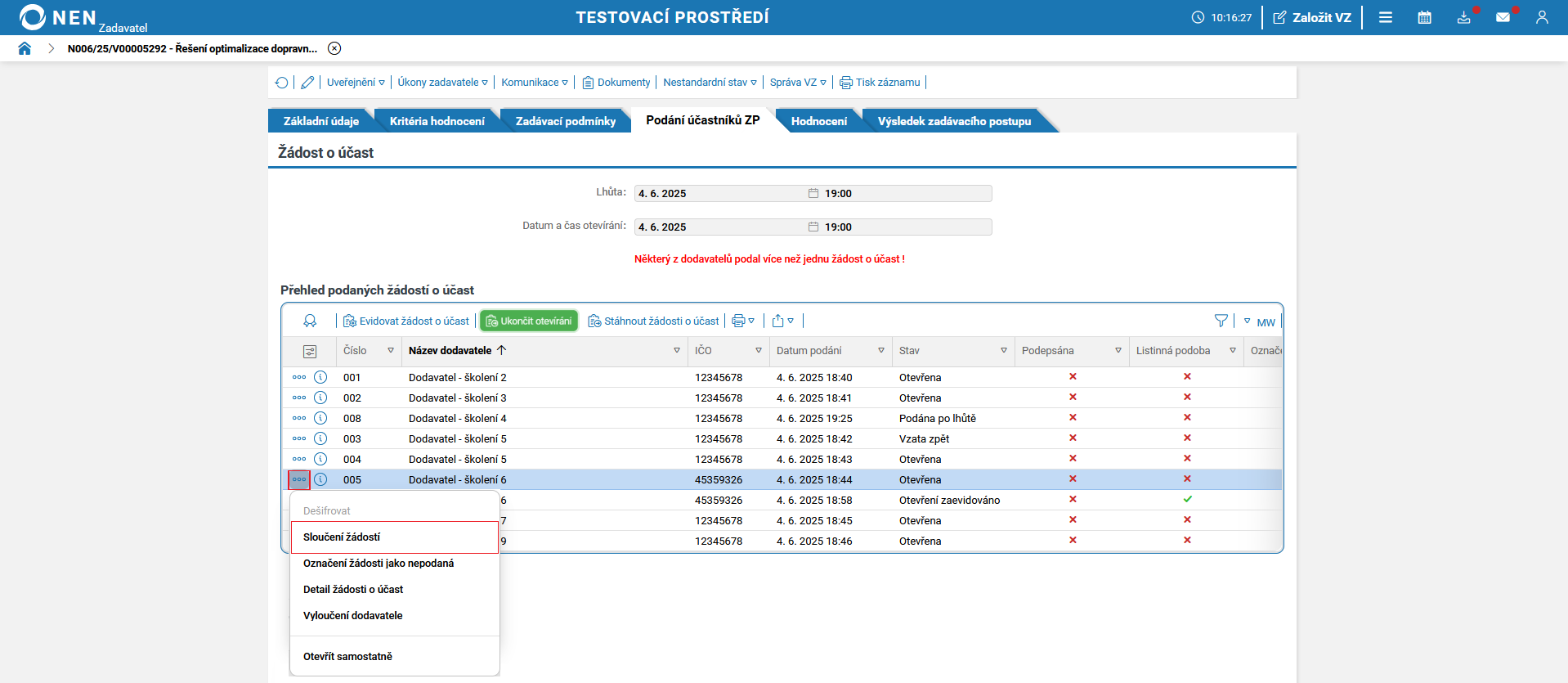The image size is (1568, 683).
Task: Click the pencil edit icon
Action: (307, 83)
